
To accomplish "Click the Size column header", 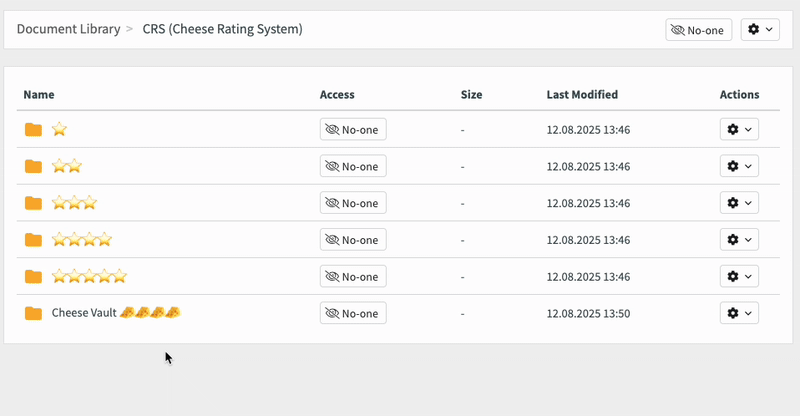I will (471, 95).
